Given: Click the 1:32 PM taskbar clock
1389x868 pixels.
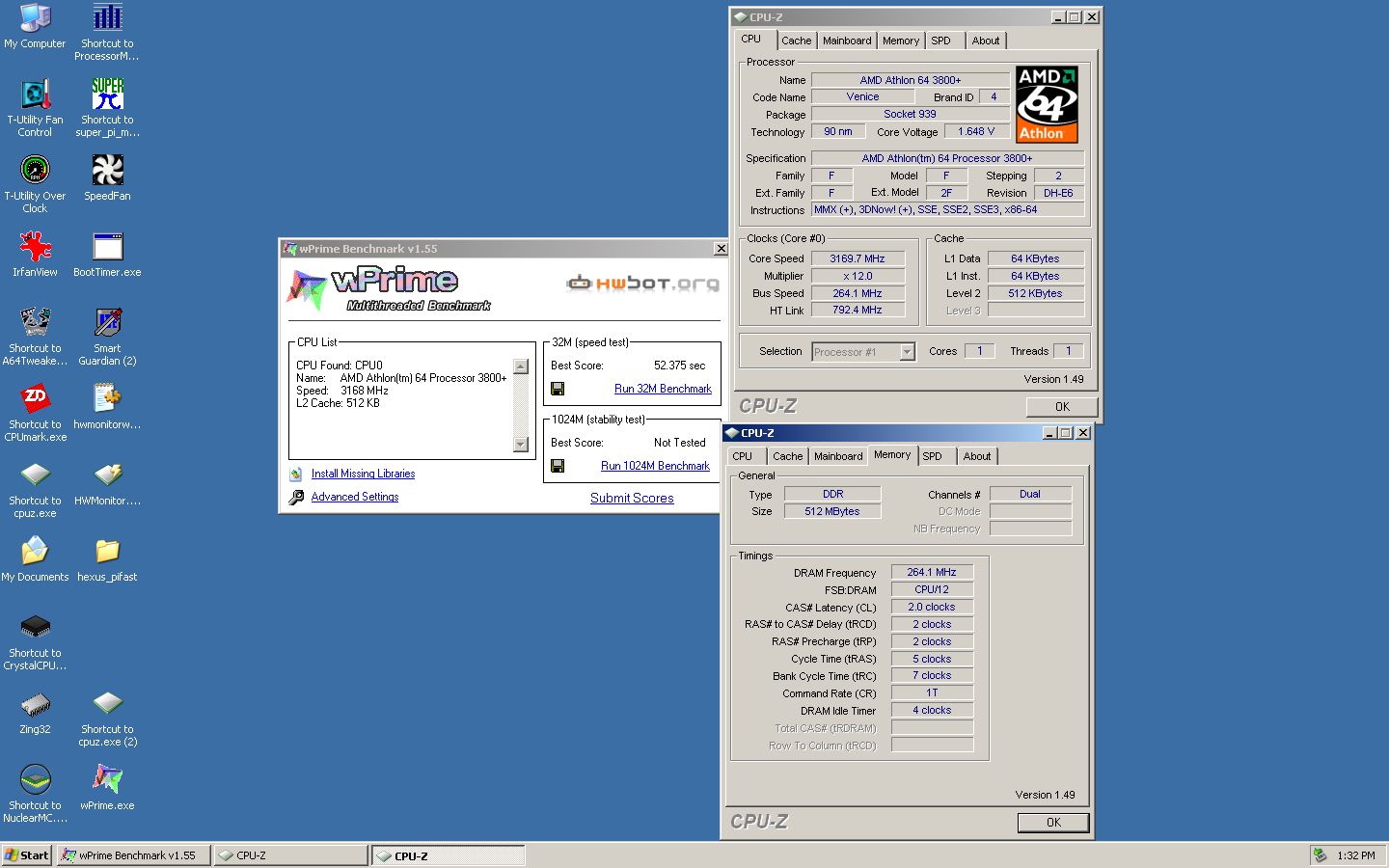Looking at the screenshot, I should pos(1355,855).
